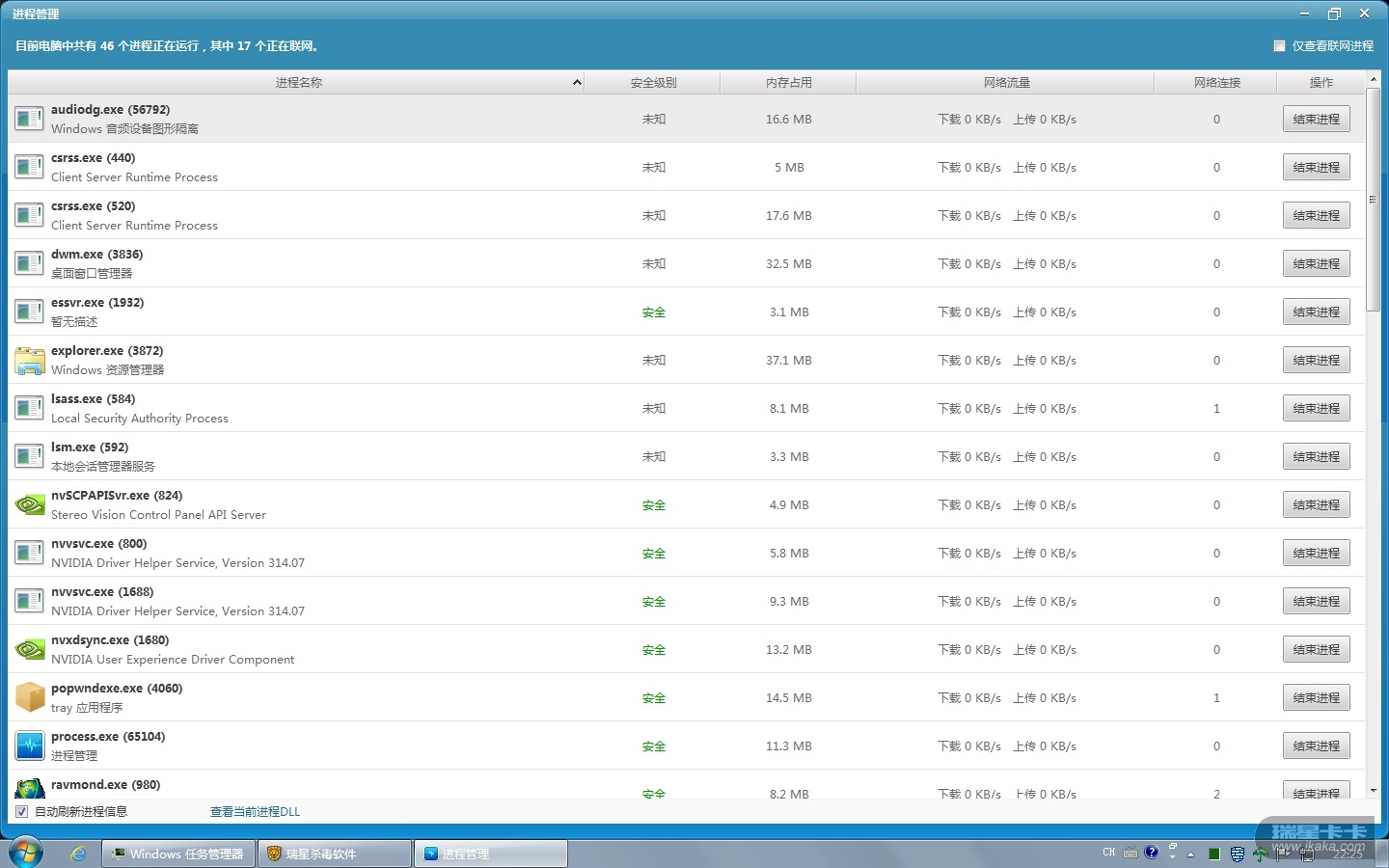This screenshot has height=868, width=1389.
Task: Click the nvxdsync.exe NVIDIA icon
Action: click(30, 649)
